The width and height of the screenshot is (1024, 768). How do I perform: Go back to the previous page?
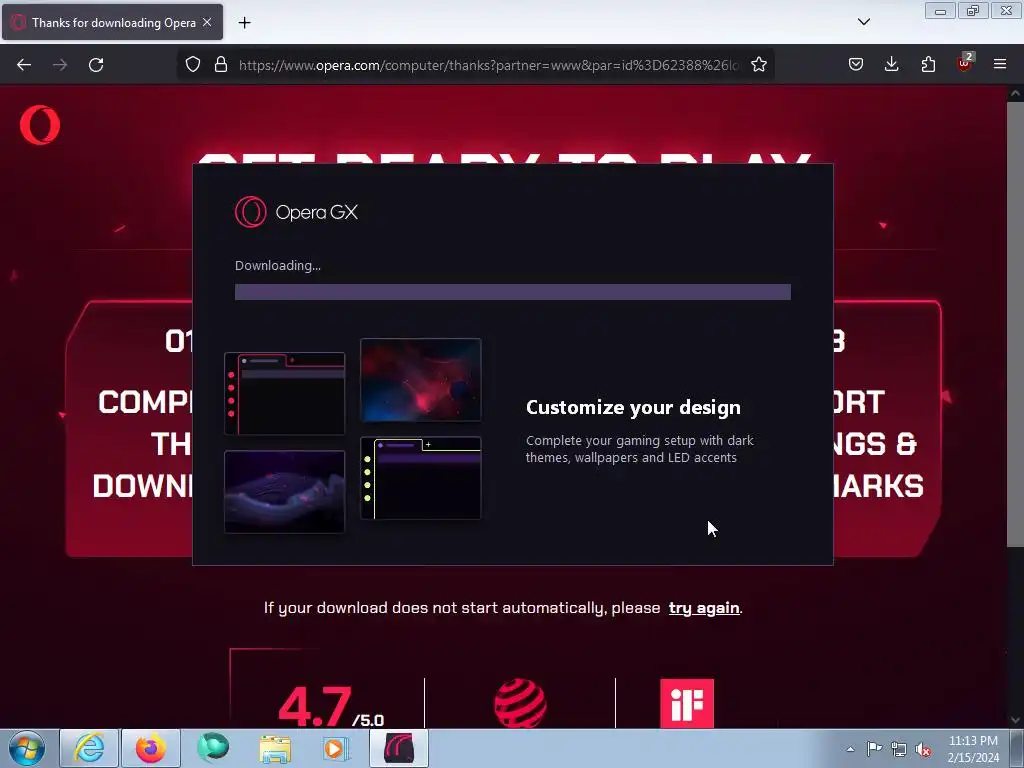pos(24,65)
